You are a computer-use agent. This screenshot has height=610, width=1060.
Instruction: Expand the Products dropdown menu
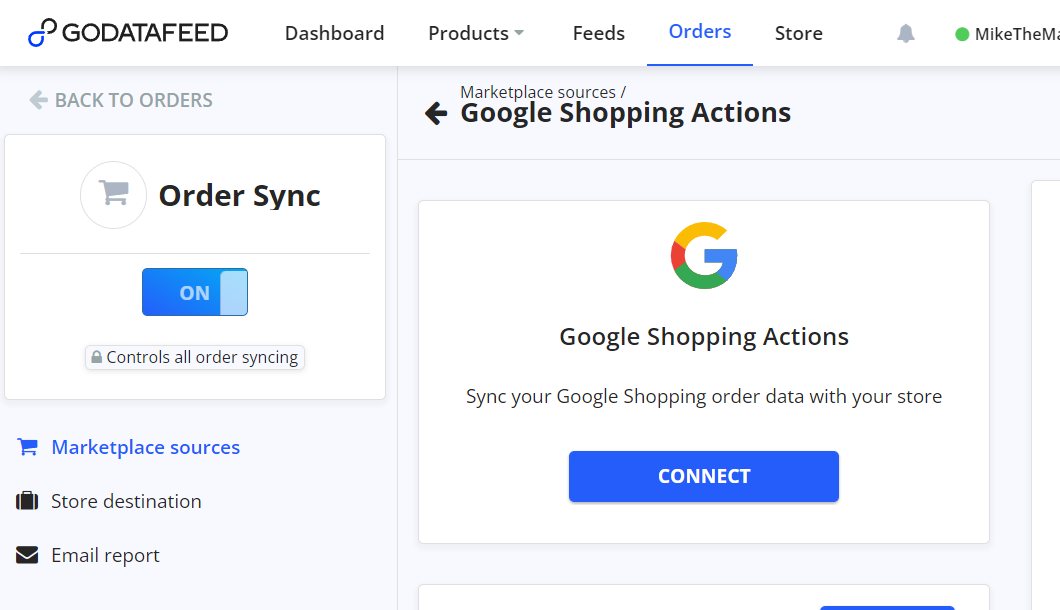476,33
